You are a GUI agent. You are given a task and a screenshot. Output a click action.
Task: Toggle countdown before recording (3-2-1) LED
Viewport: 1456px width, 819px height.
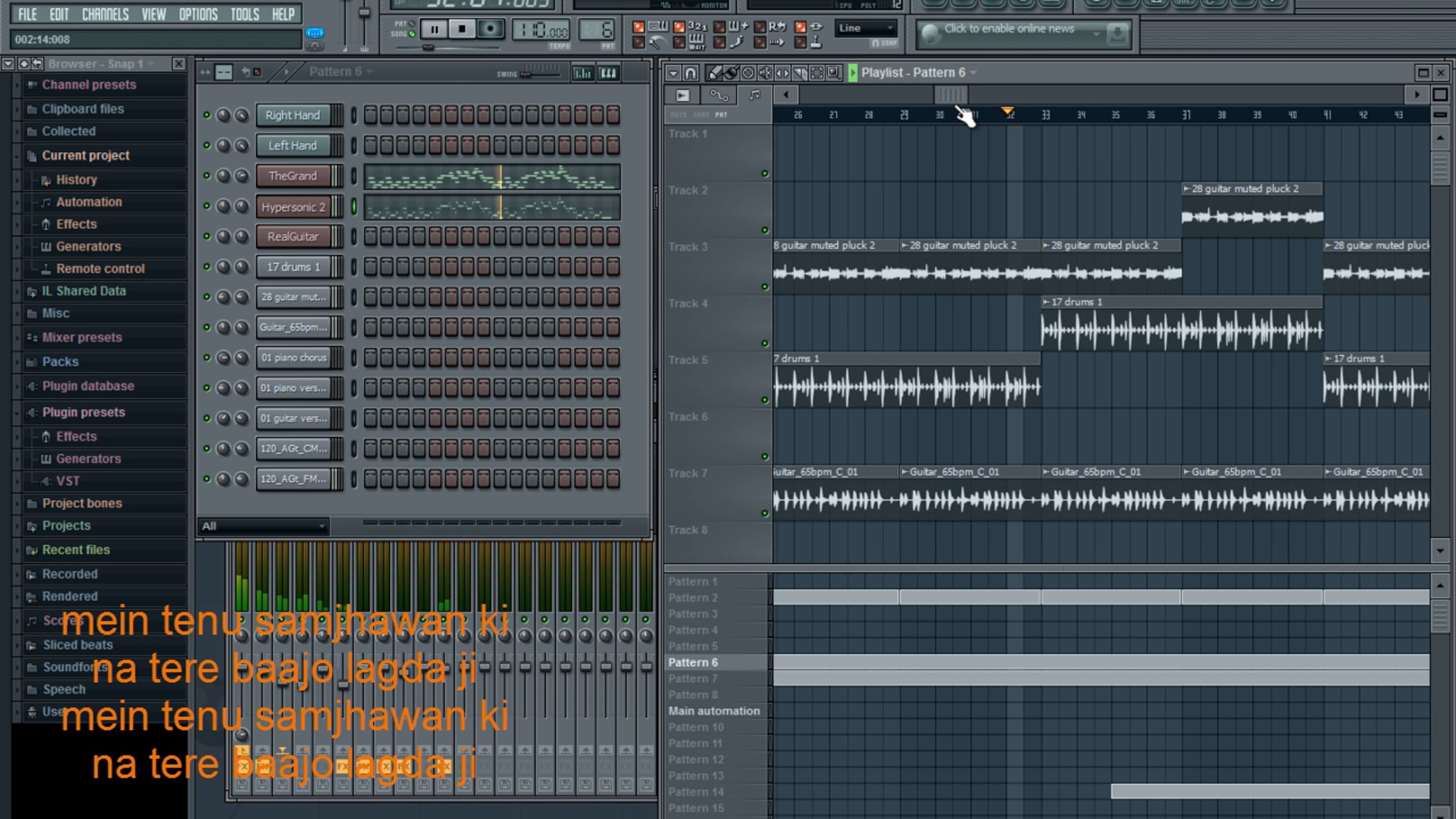tap(679, 27)
